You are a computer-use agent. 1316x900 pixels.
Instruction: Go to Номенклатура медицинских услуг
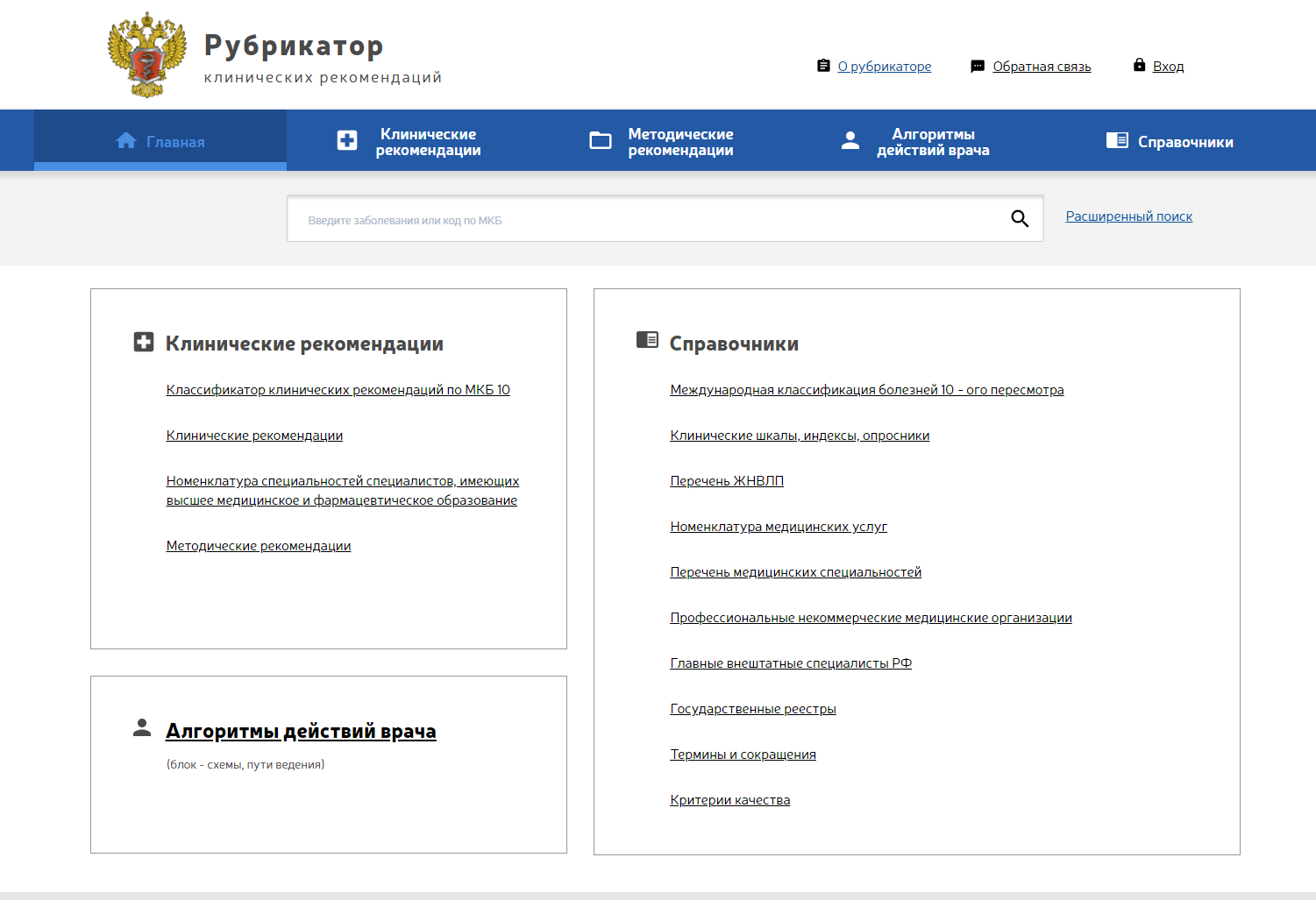click(x=779, y=527)
